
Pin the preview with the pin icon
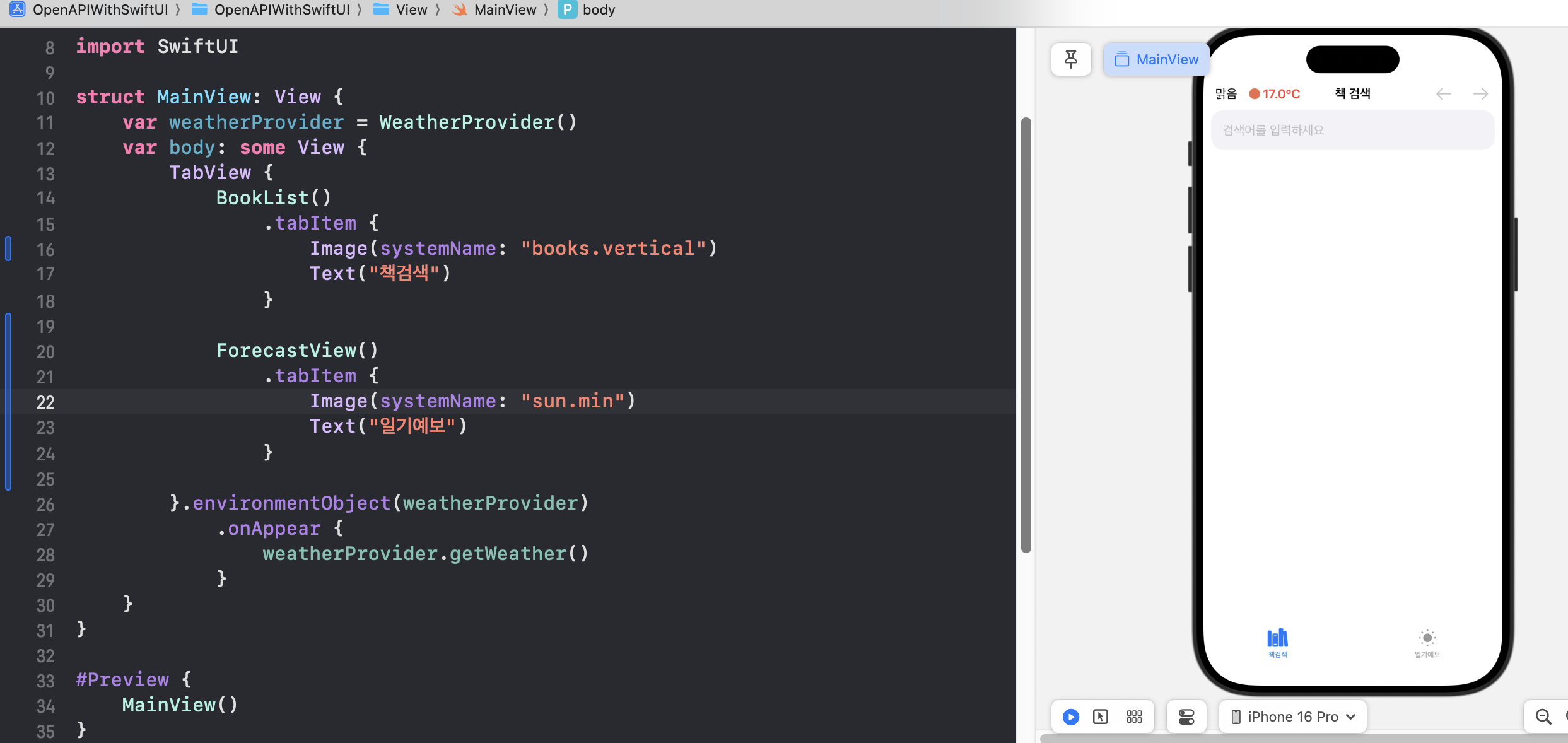click(x=1070, y=59)
